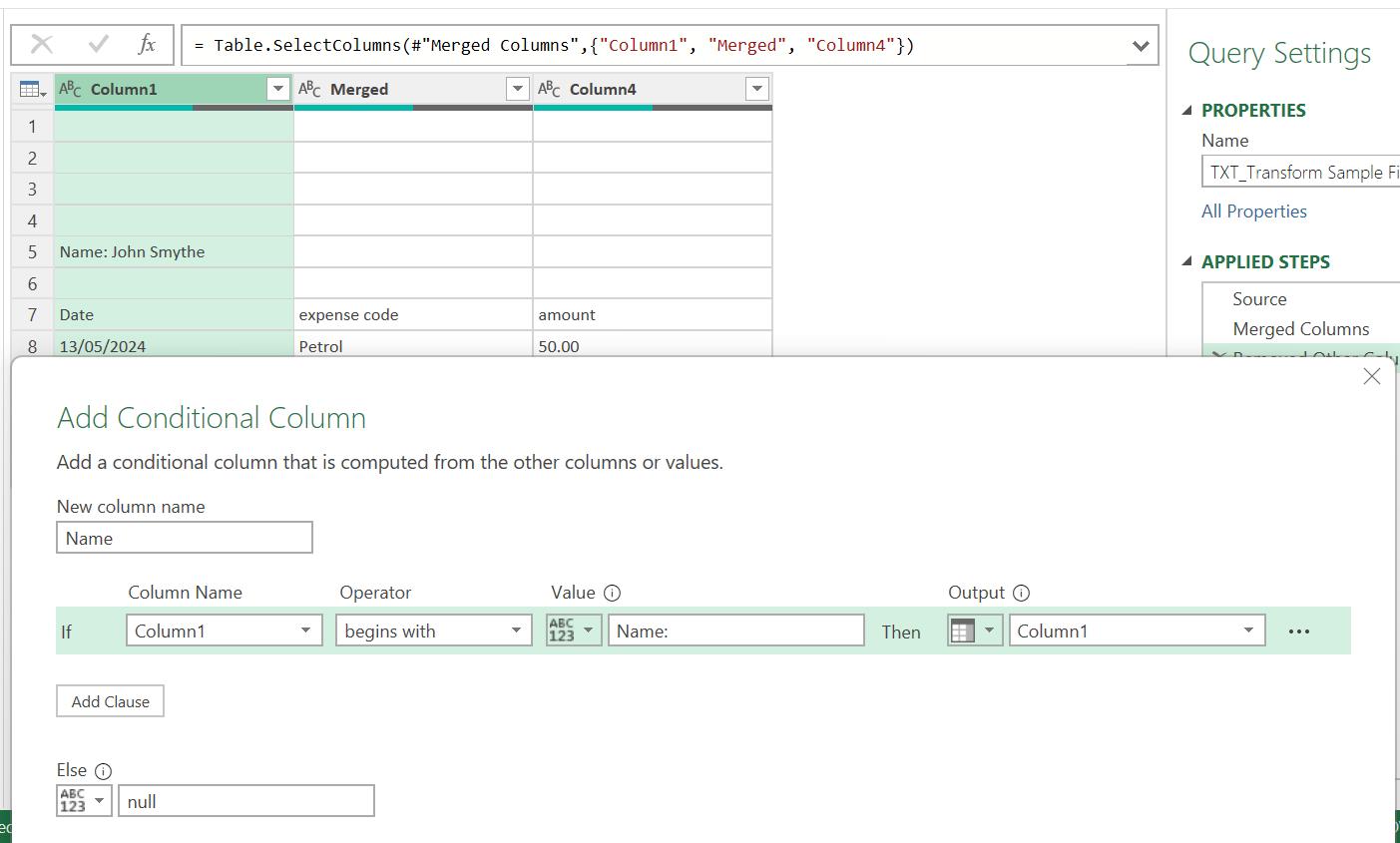1400x843 pixels.
Task: Select row number 5
Action: pos(32,251)
